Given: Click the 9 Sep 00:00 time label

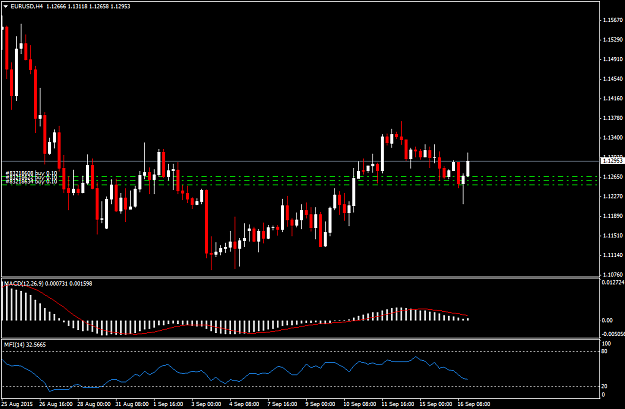Looking at the screenshot, I should 320,404.
